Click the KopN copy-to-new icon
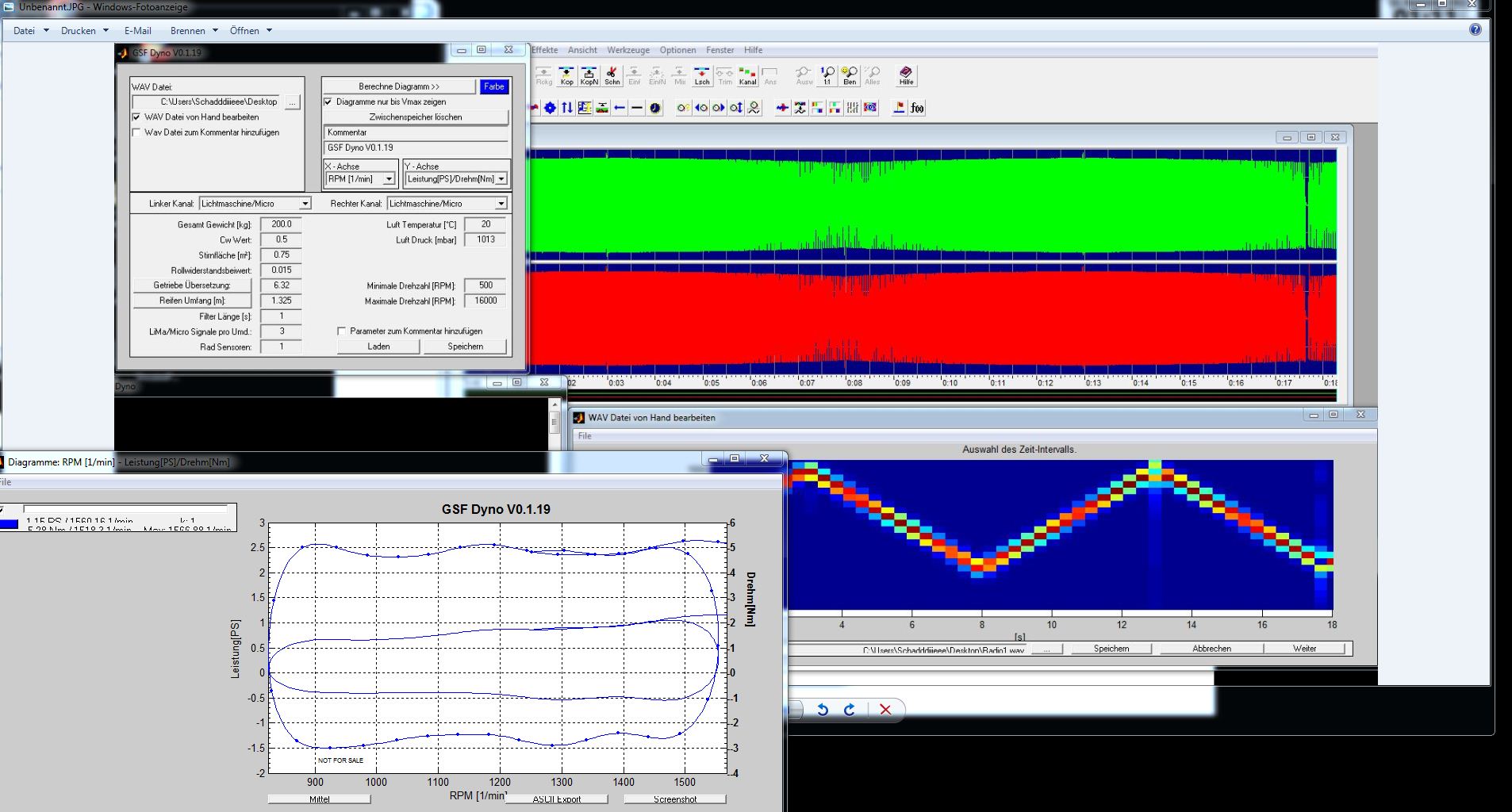Screen dimensions: 1512x812 click(589, 75)
